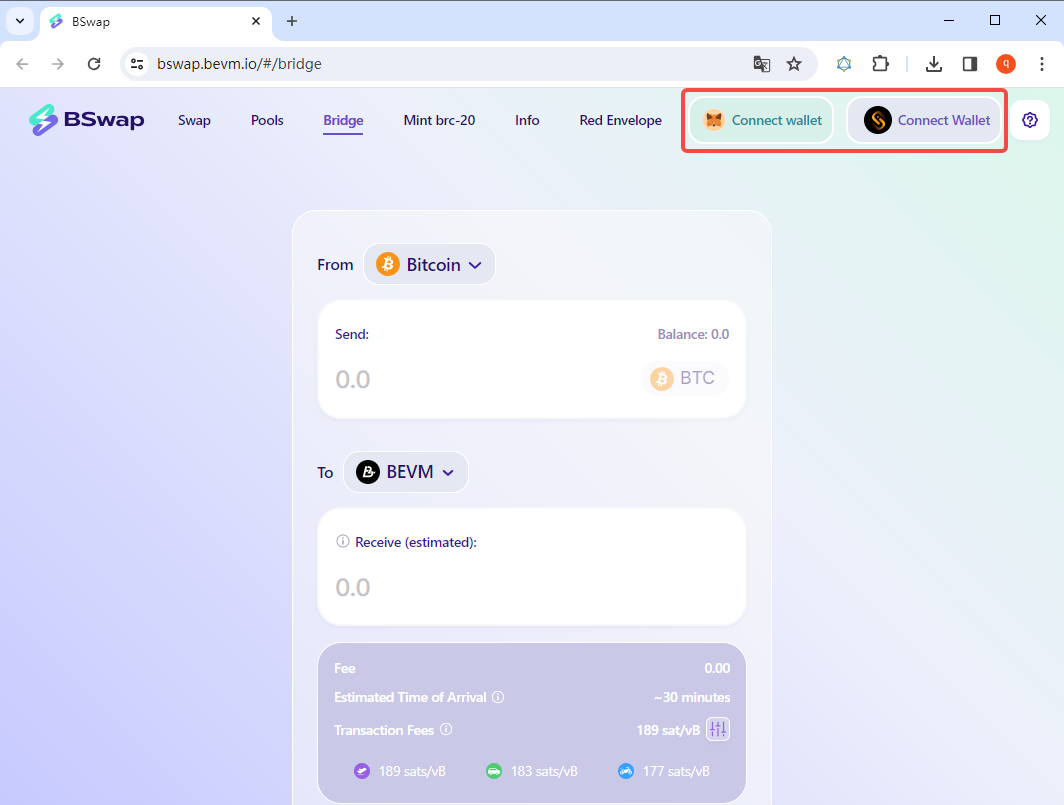Click the site information icon in address bar
The width and height of the screenshot is (1064, 805).
(137, 64)
